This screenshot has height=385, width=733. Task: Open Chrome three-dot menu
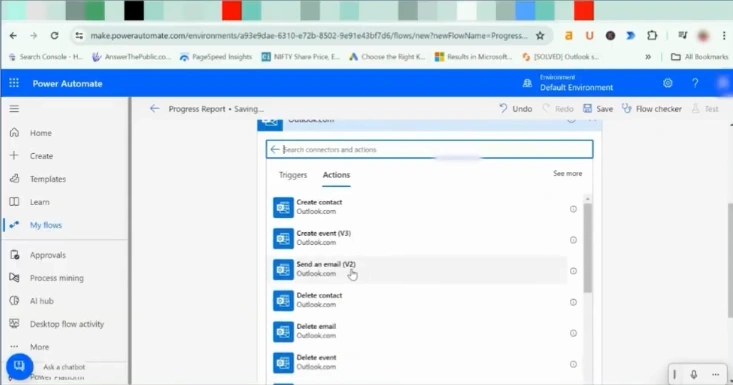click(724, 36)
